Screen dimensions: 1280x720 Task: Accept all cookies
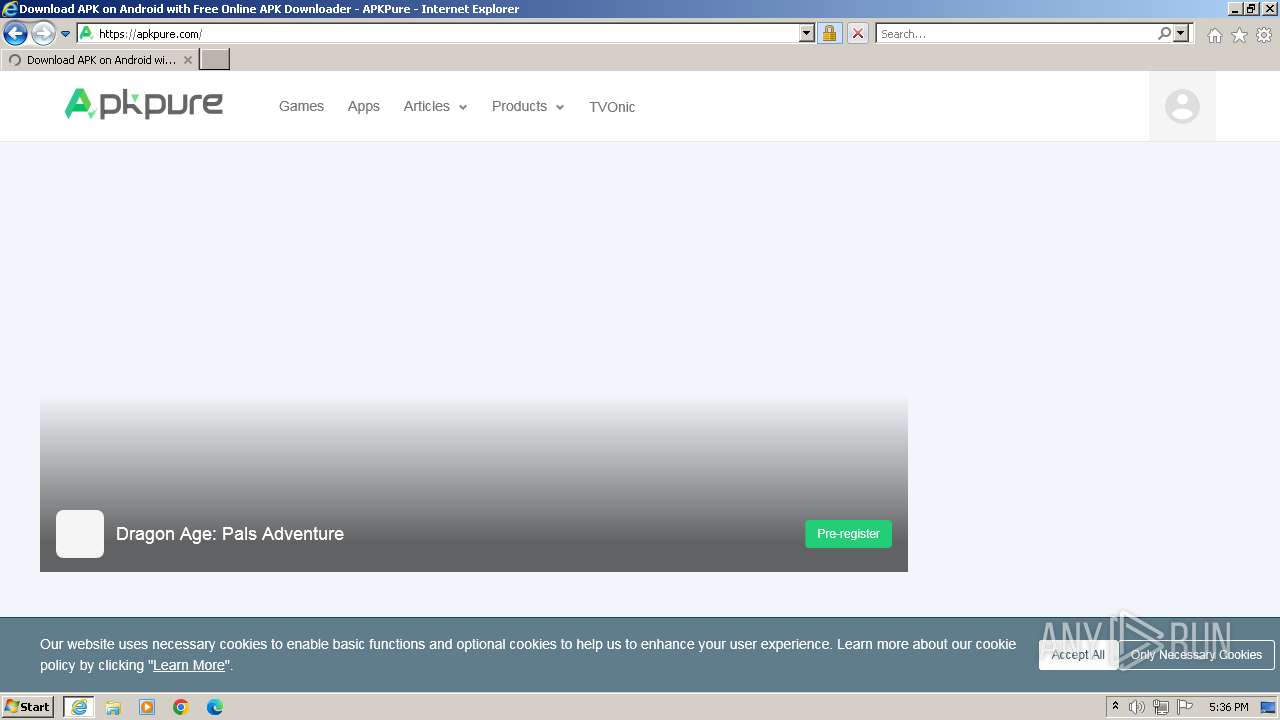pos(1078,655)
